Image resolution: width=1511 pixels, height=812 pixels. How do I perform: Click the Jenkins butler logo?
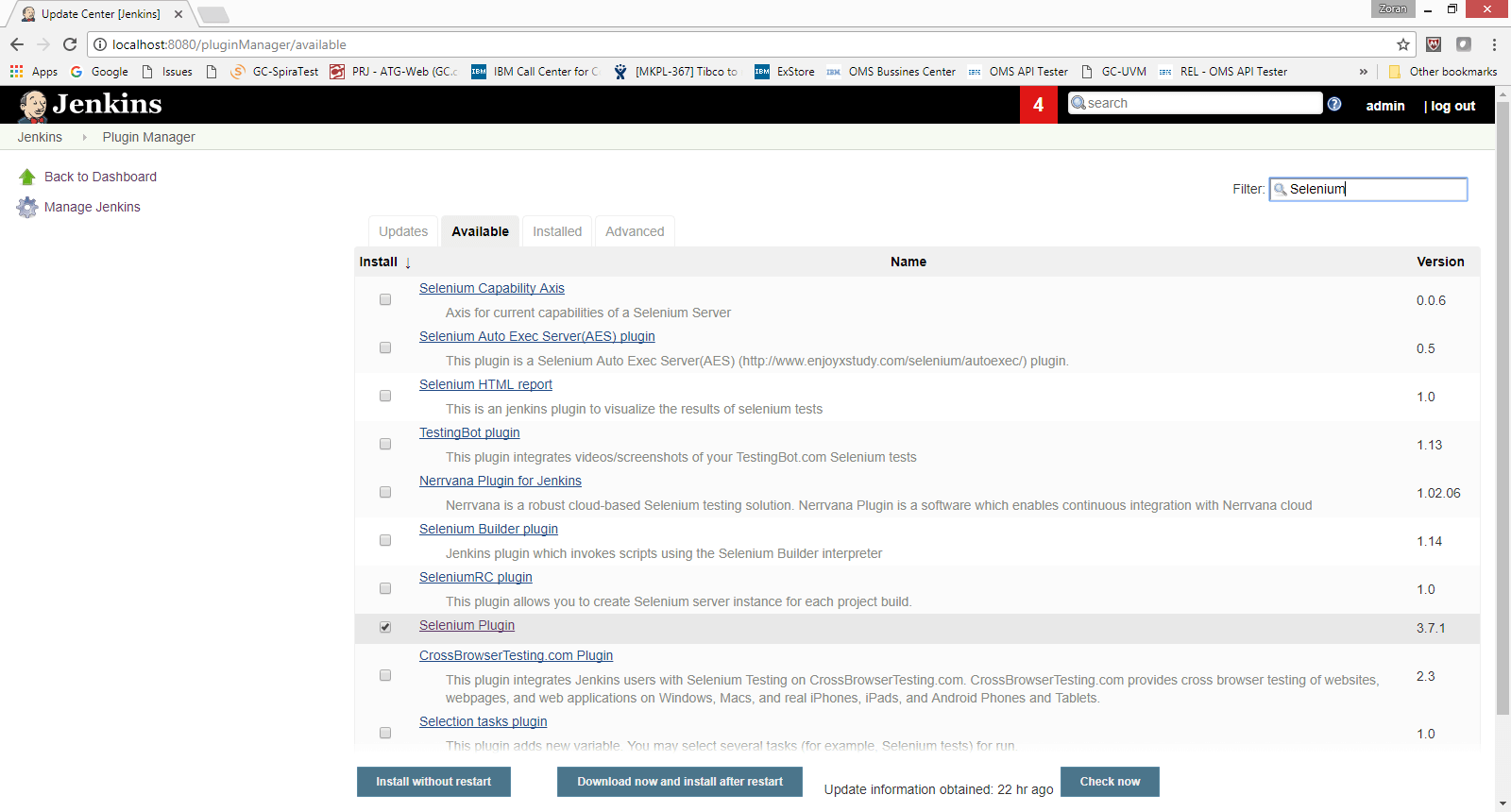[x=34, y=106]
